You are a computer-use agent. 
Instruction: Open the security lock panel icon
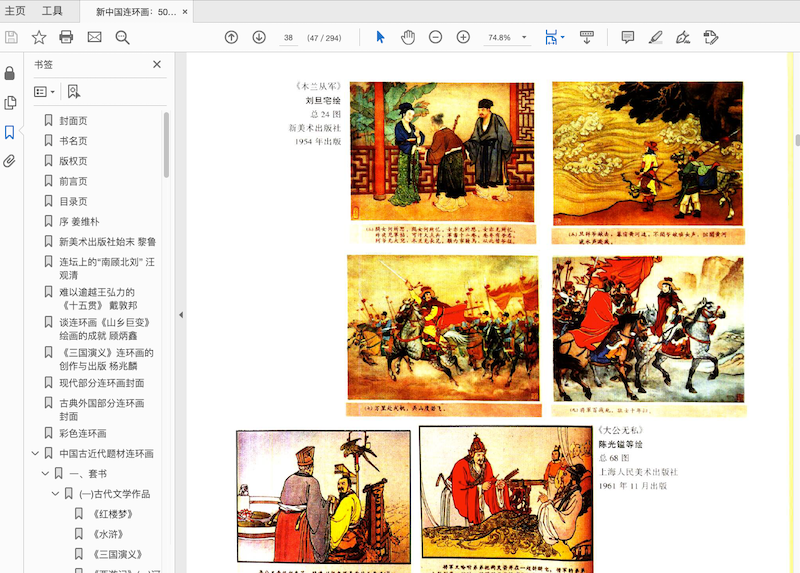(x=10, y=73)
